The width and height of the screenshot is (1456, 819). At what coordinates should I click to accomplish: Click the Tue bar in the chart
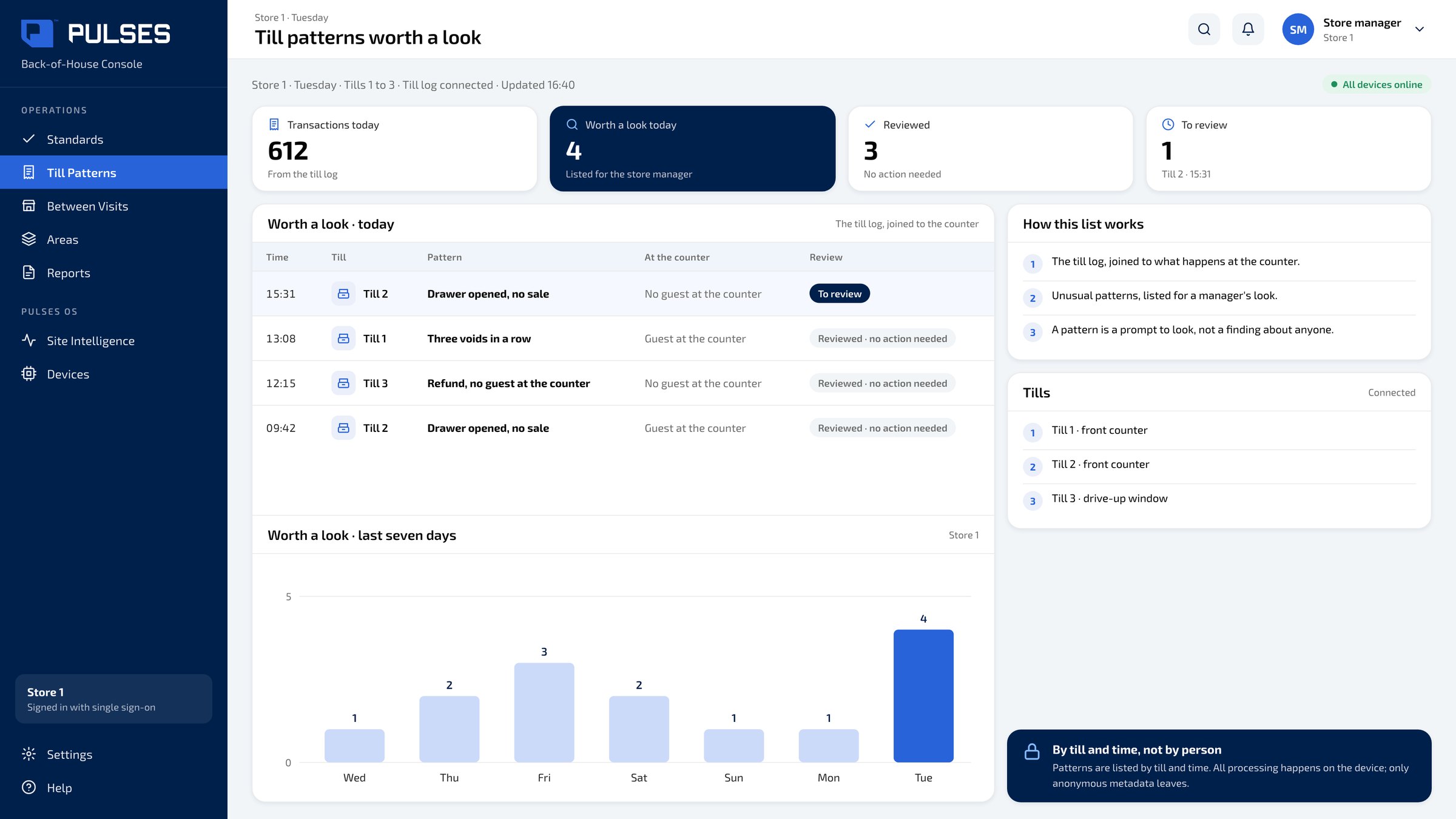coord(923,696)
